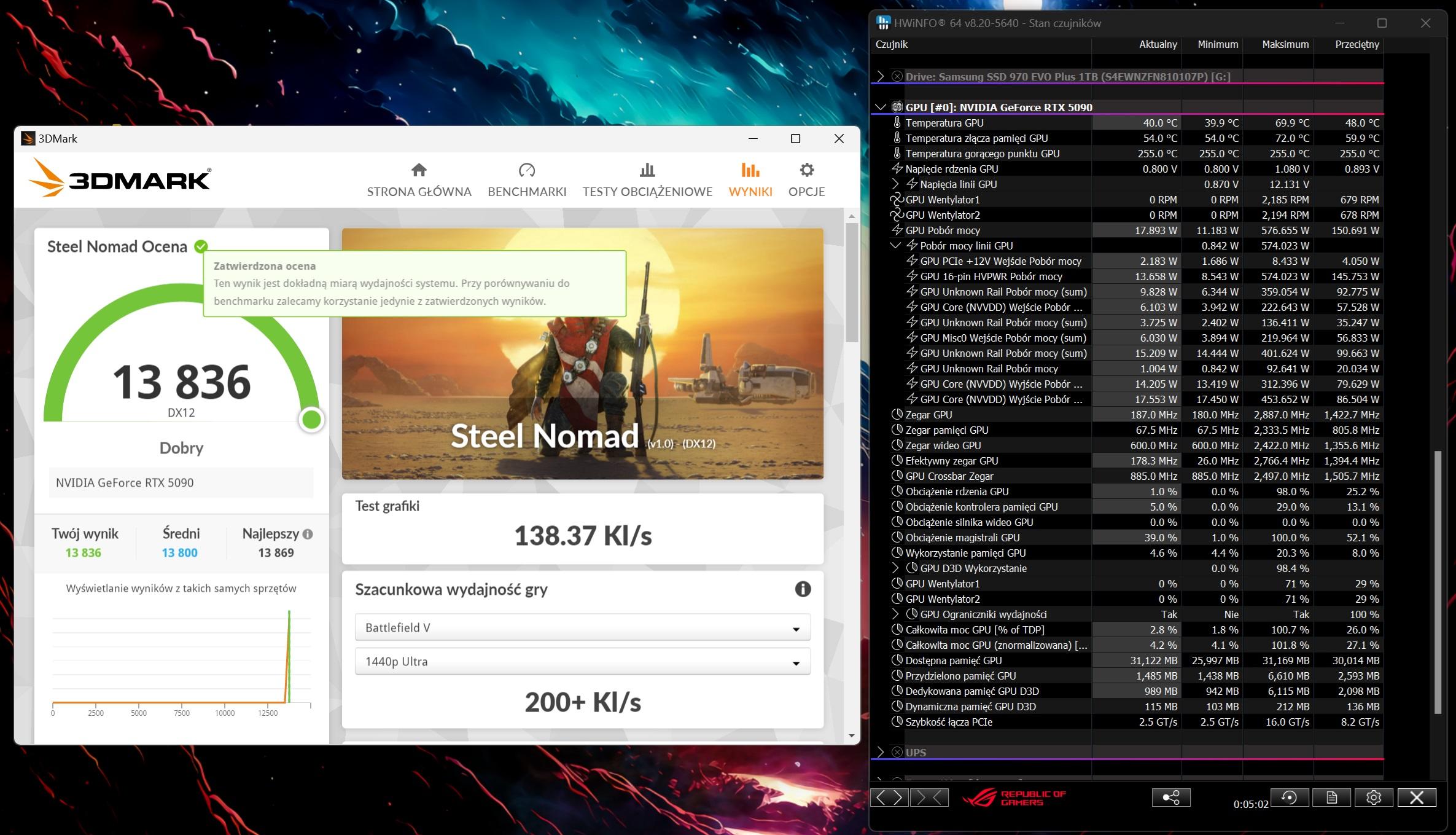
Task: Switch to the BENCHMARKI tab
Action: pyautogui.click(x=527, y=180)
